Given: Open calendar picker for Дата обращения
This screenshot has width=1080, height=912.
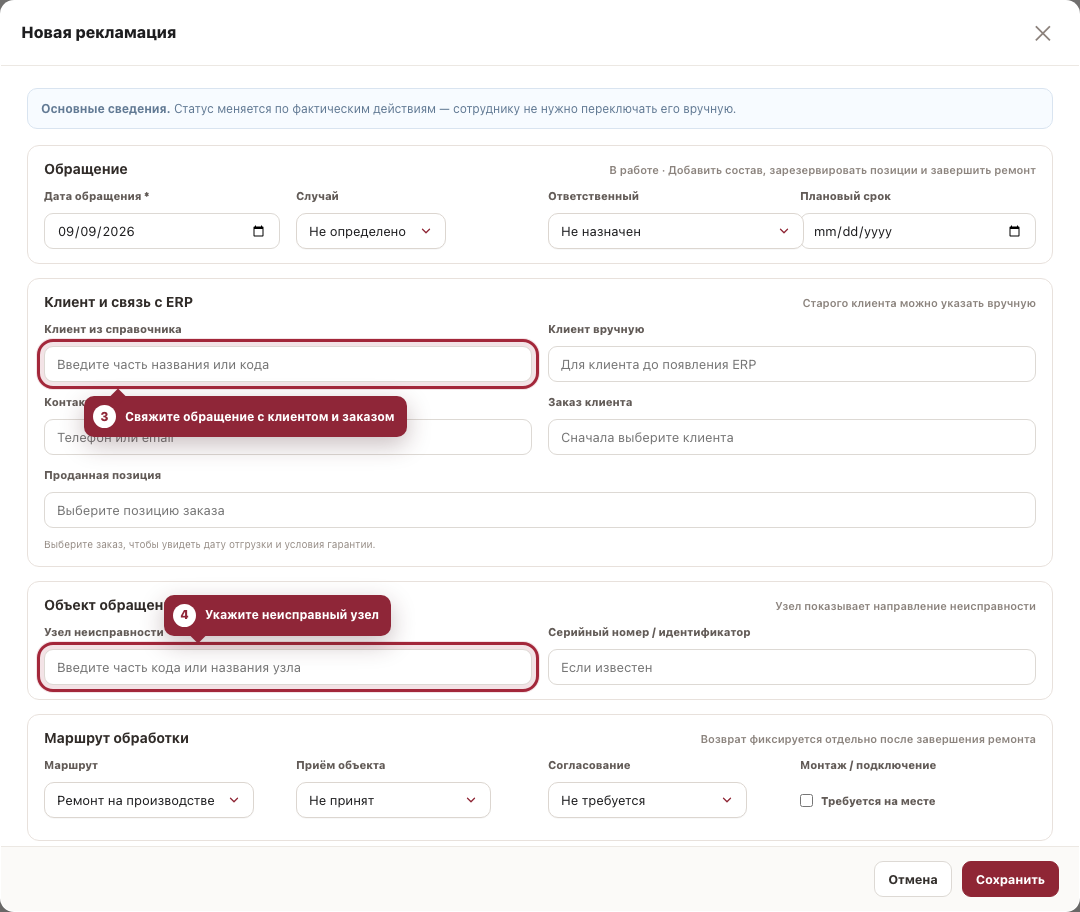Looking at the screenshot, I should [258, 231].
